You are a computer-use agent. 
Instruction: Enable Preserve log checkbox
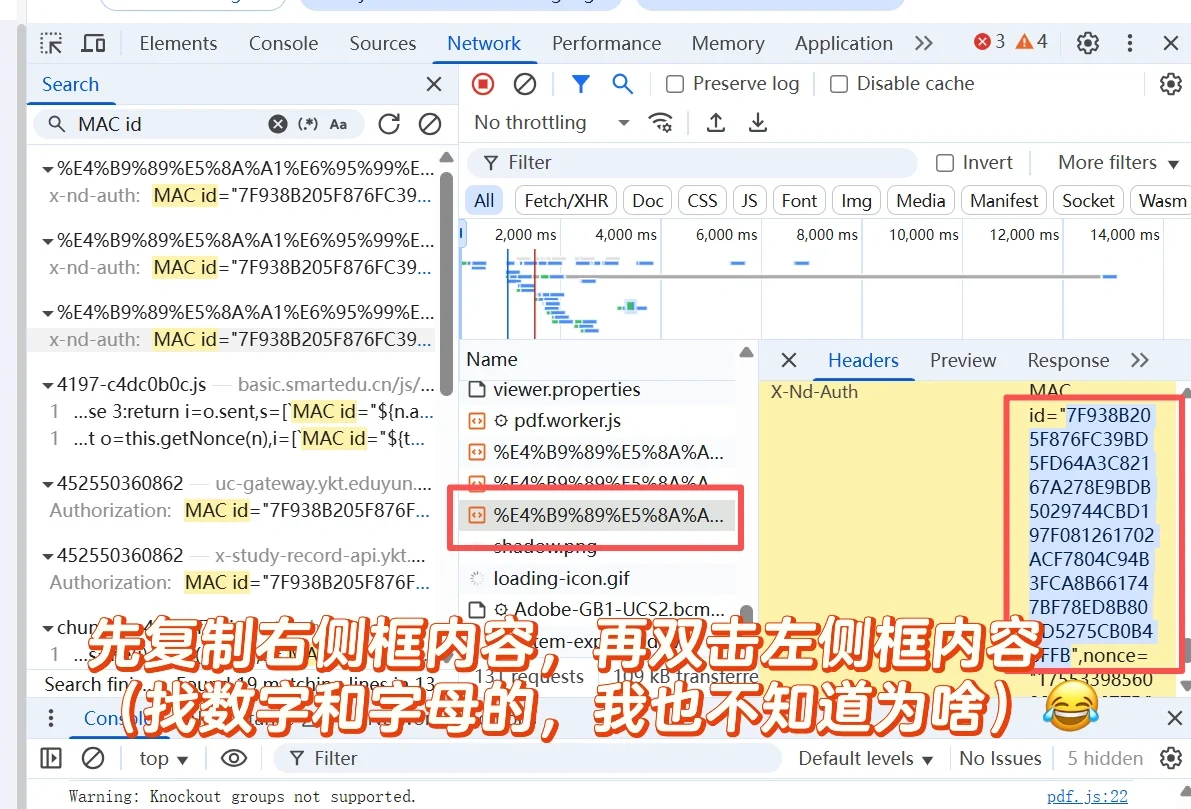[674, 84]
